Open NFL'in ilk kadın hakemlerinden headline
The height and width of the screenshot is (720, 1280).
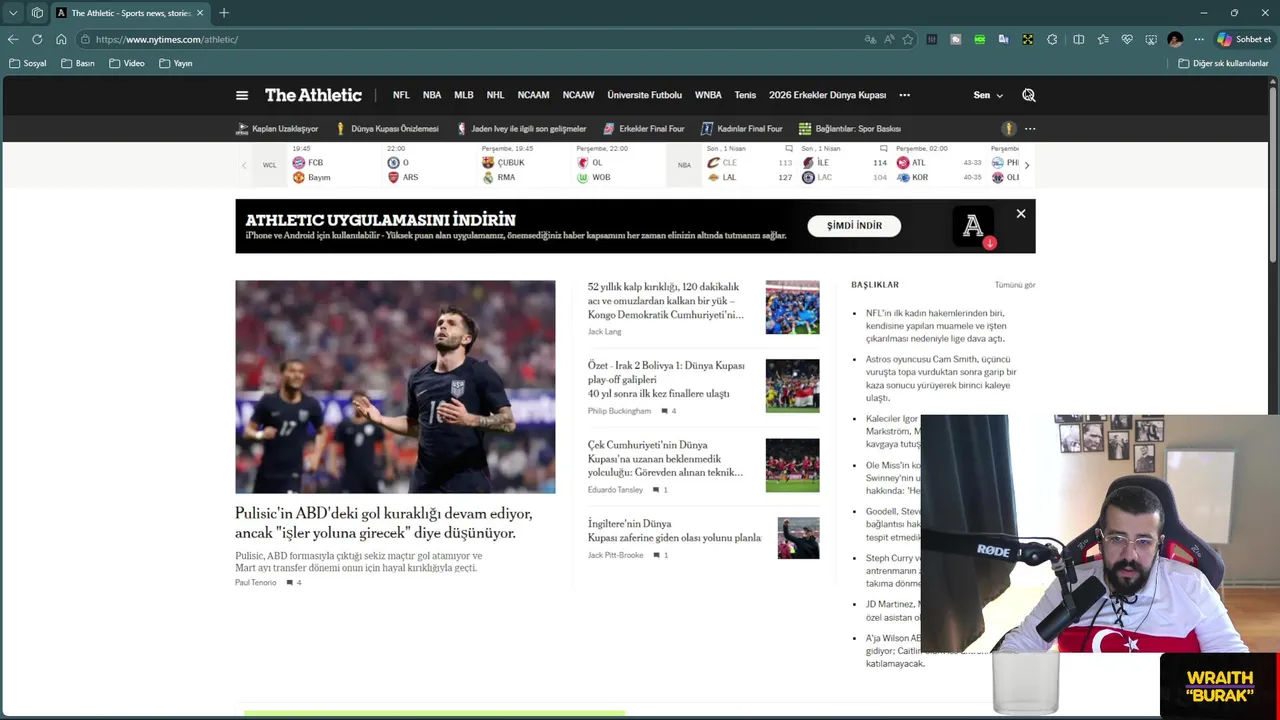click(x=936, y=326)
